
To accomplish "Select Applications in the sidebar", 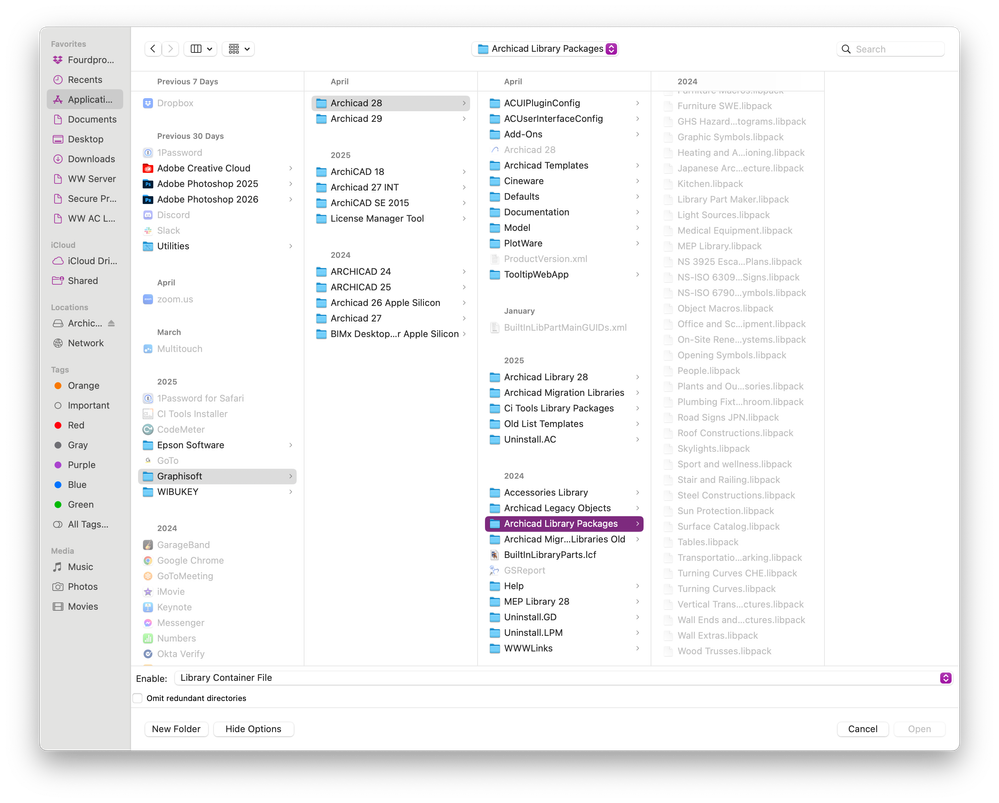I will (x=85, y=99).
